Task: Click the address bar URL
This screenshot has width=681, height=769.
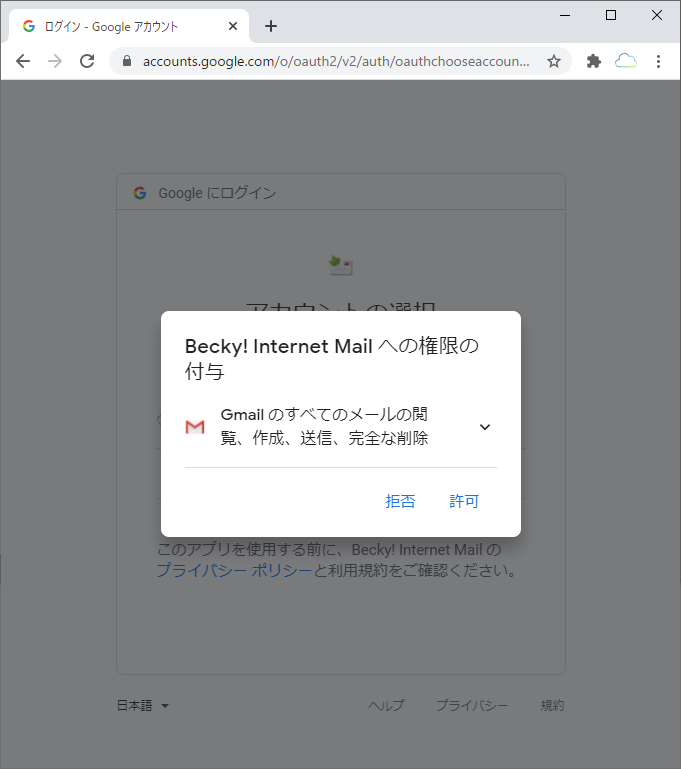Action: click(336, 61)
